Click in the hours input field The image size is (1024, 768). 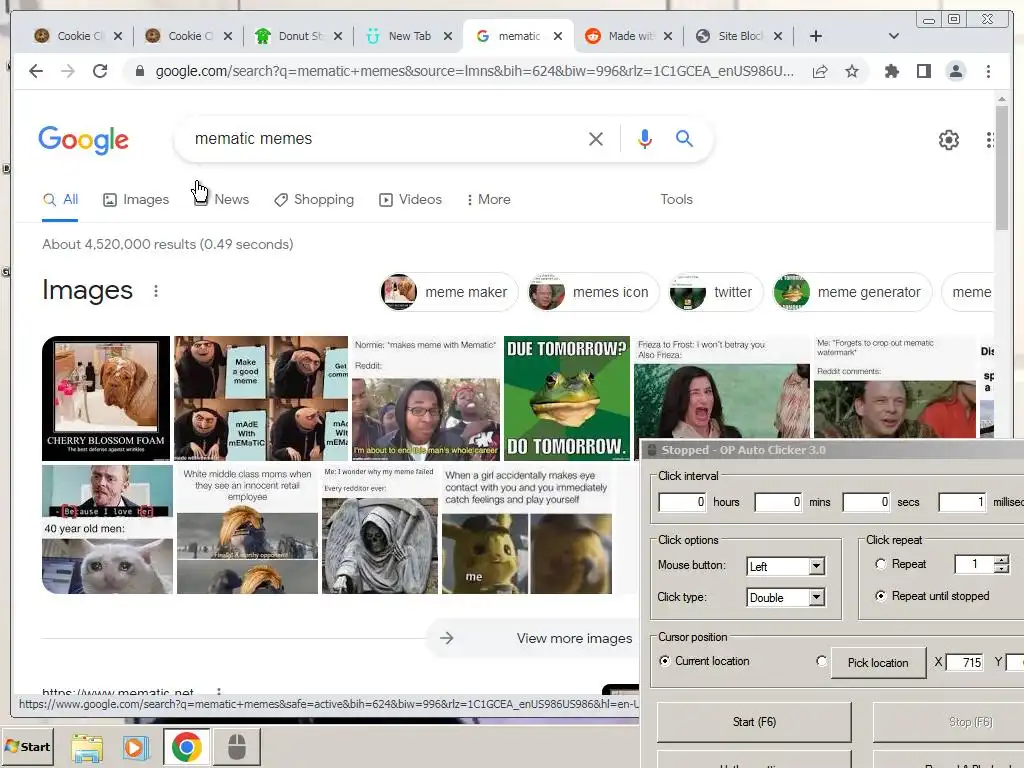click(x=682, y=502)
